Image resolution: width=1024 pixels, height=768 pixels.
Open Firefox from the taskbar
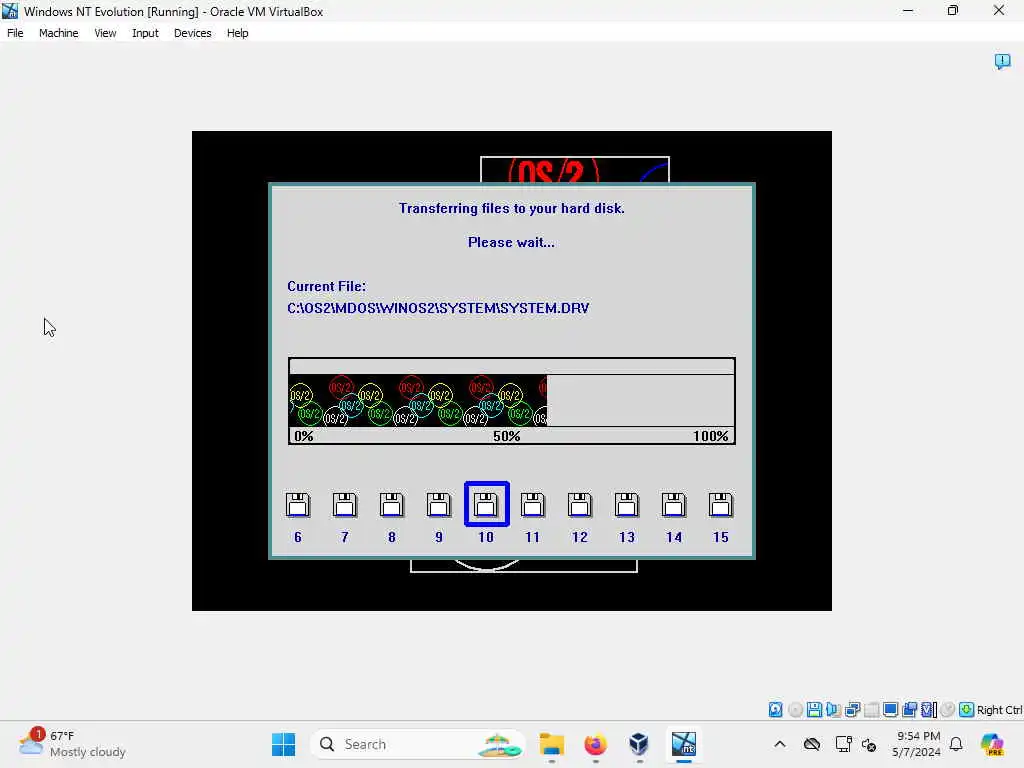coord(596,744)
